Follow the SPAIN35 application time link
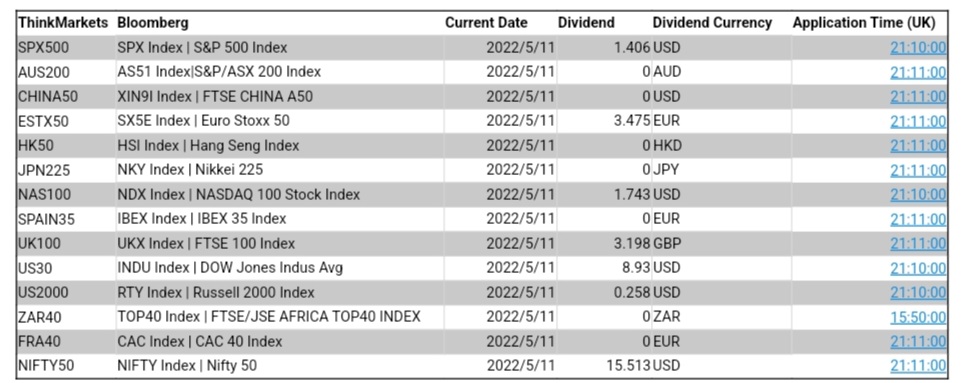This screenshot has height=383, width=965. point(918,219)
